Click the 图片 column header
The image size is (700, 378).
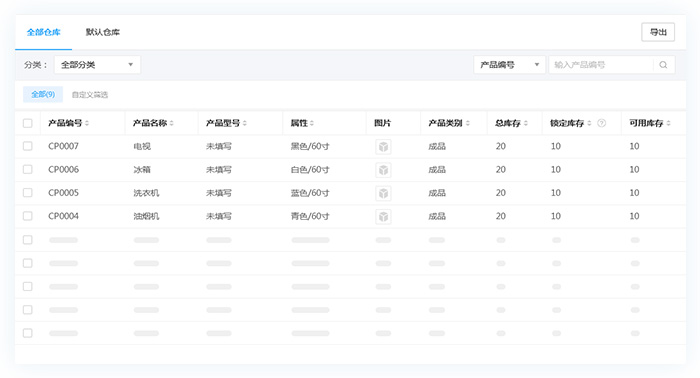click(x=383, y=123)
